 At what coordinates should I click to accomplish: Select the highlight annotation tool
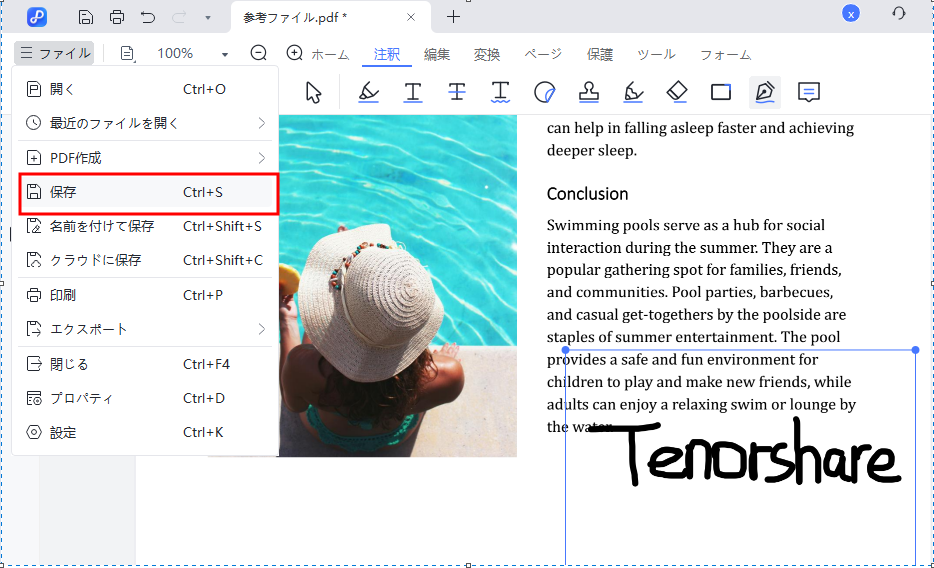click(x=369, y=92)
